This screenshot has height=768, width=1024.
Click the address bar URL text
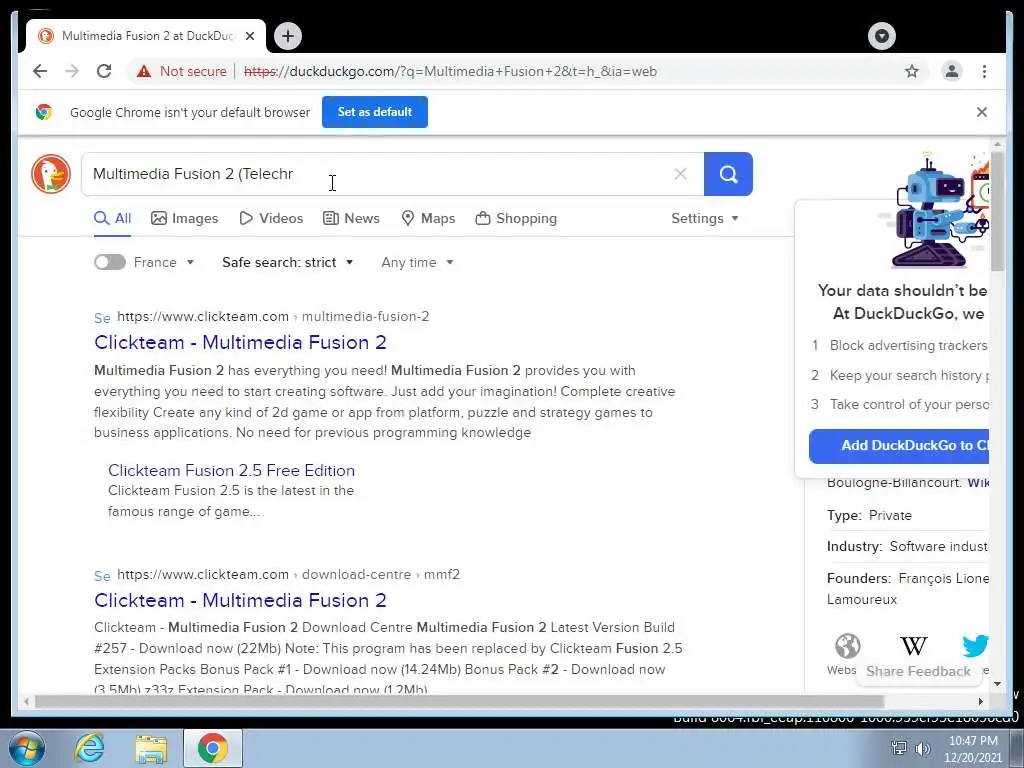[x=451, y=71]
